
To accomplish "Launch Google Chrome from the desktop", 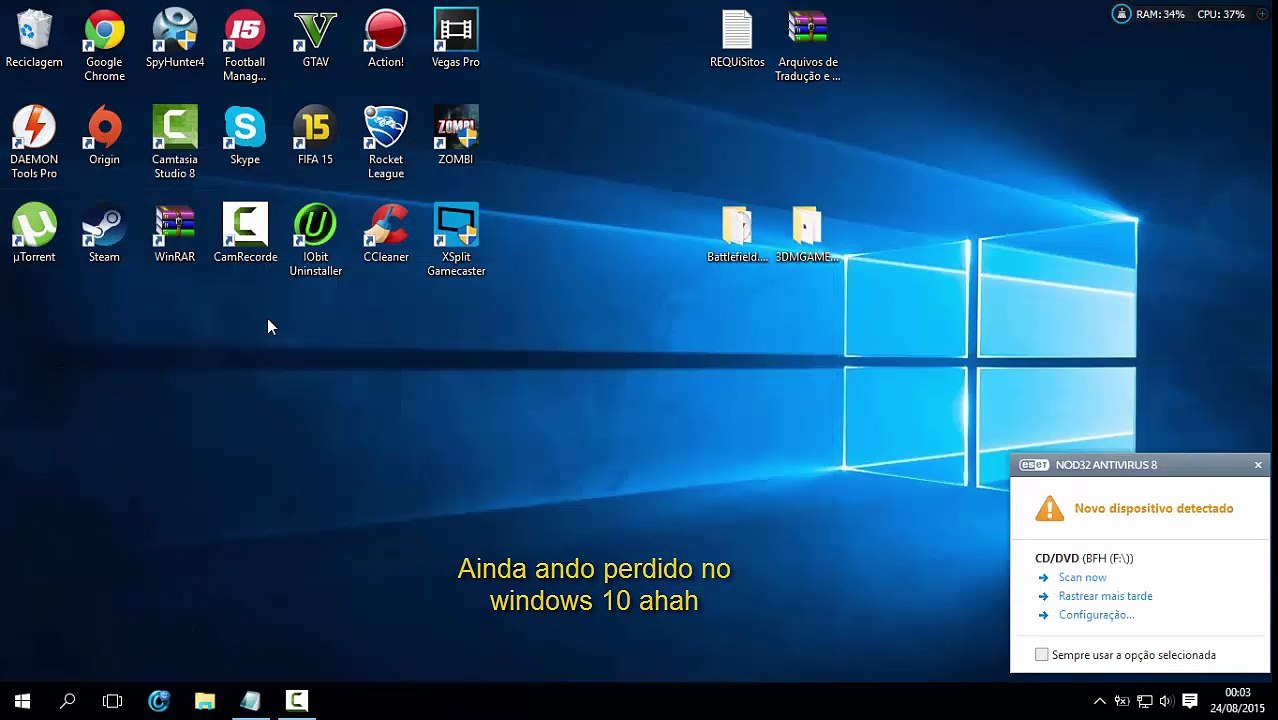I will click(x=104, y=46).
